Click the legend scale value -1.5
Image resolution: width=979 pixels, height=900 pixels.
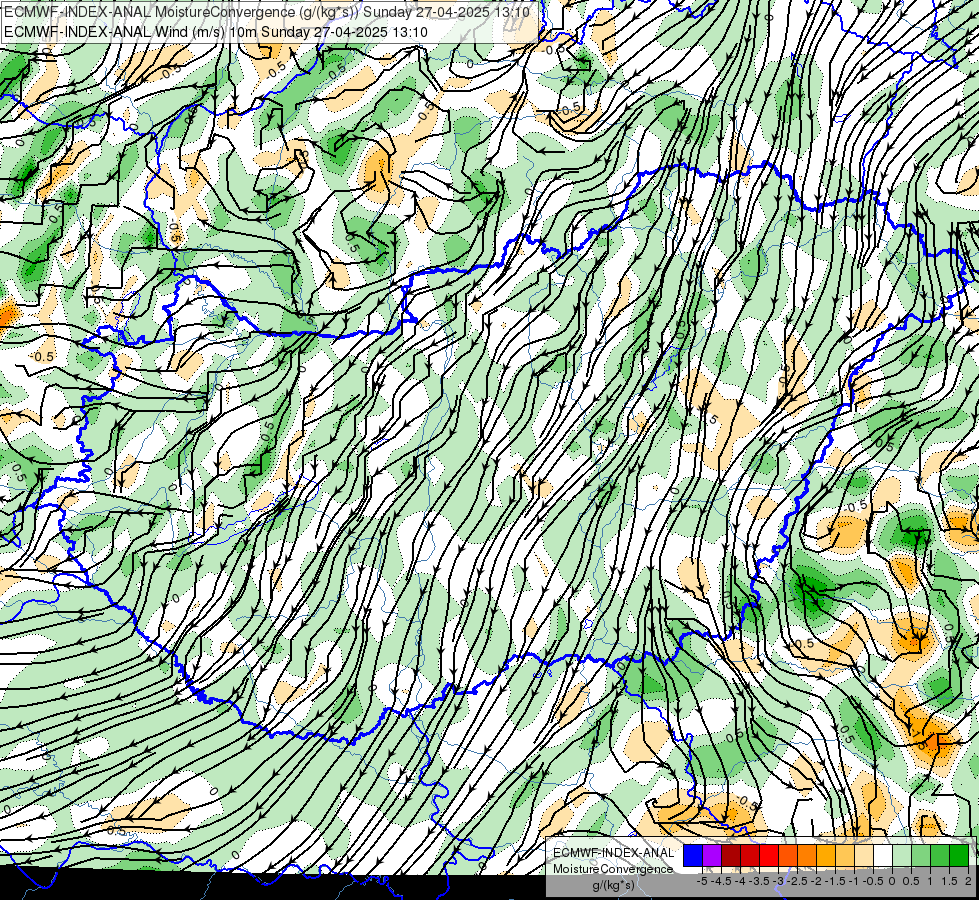point(835,881)
